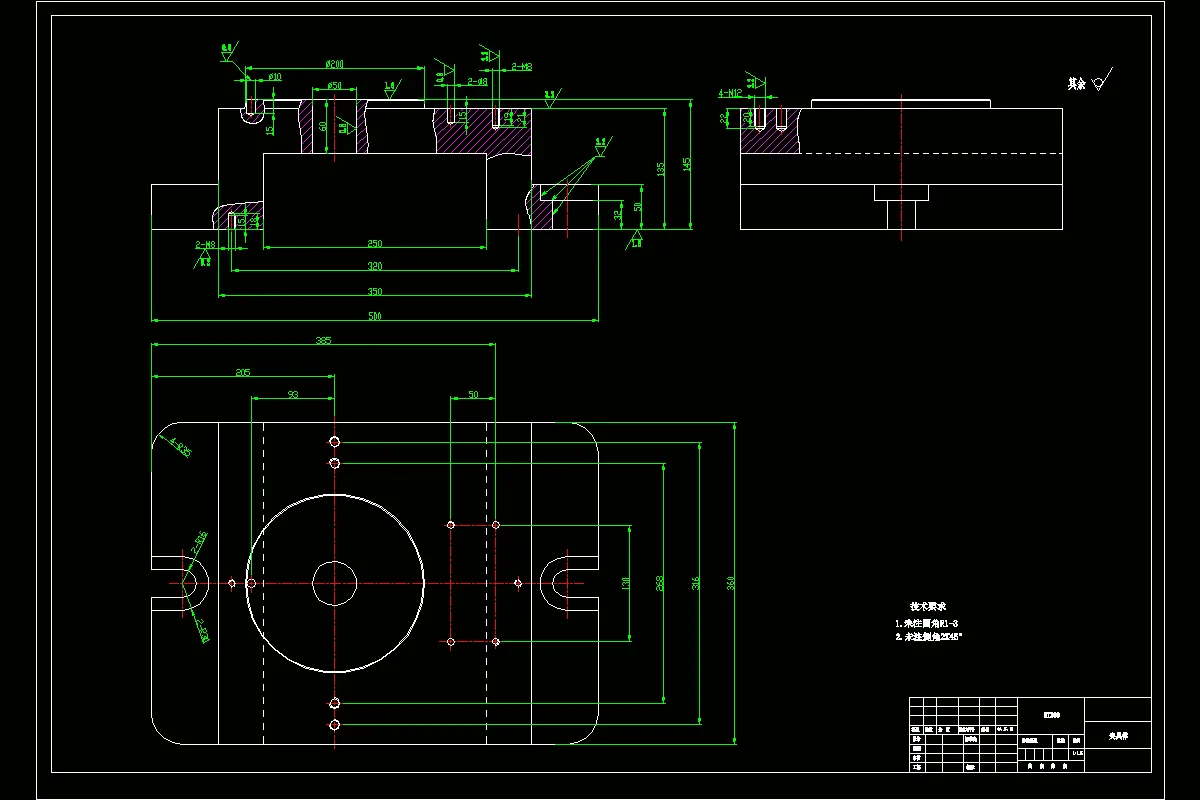Click the 130 vertical dimension in plan view
This screenshot has width=1200, height=800.
pyautogui.click(x=625, y=582)
